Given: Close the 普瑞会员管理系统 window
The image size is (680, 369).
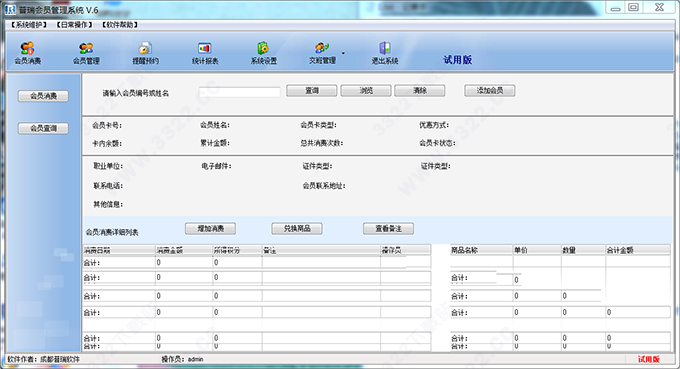Looking at the screenshot, I should click(x=659, y=7).
